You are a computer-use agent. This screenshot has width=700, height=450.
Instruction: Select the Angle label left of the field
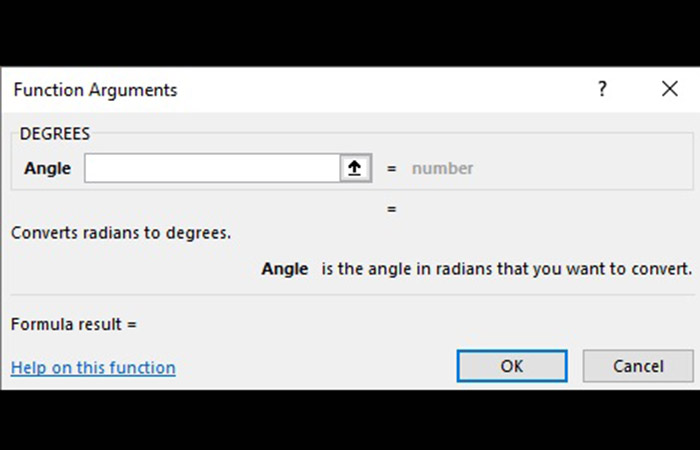pyautogui.click(x=47, y=168)
